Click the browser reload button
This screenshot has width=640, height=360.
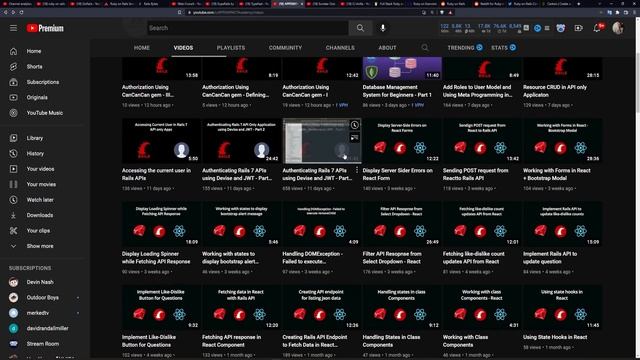[21, 13]
